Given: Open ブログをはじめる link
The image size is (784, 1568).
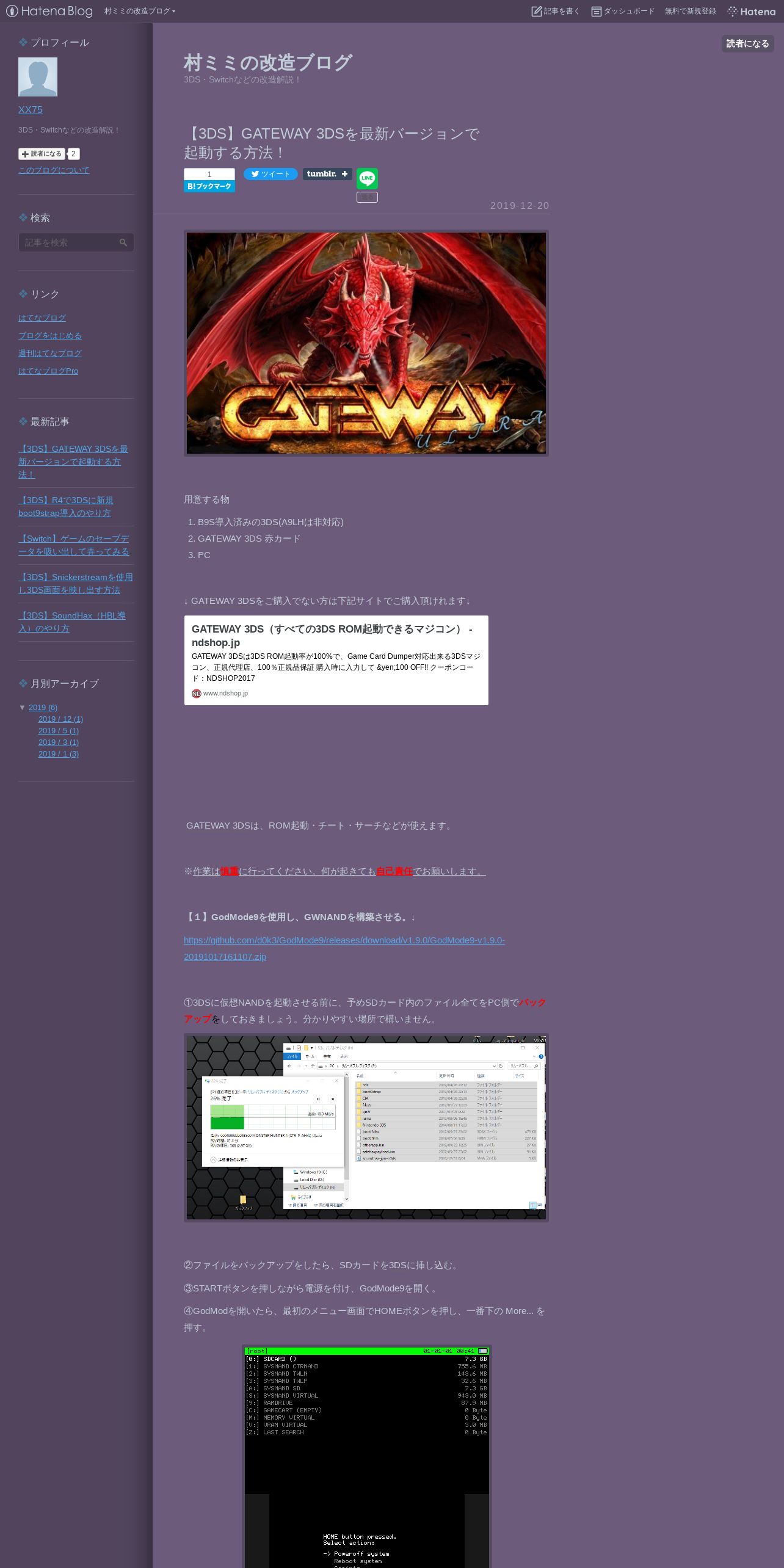Looking at the screenshot, I should coord(50,336).
